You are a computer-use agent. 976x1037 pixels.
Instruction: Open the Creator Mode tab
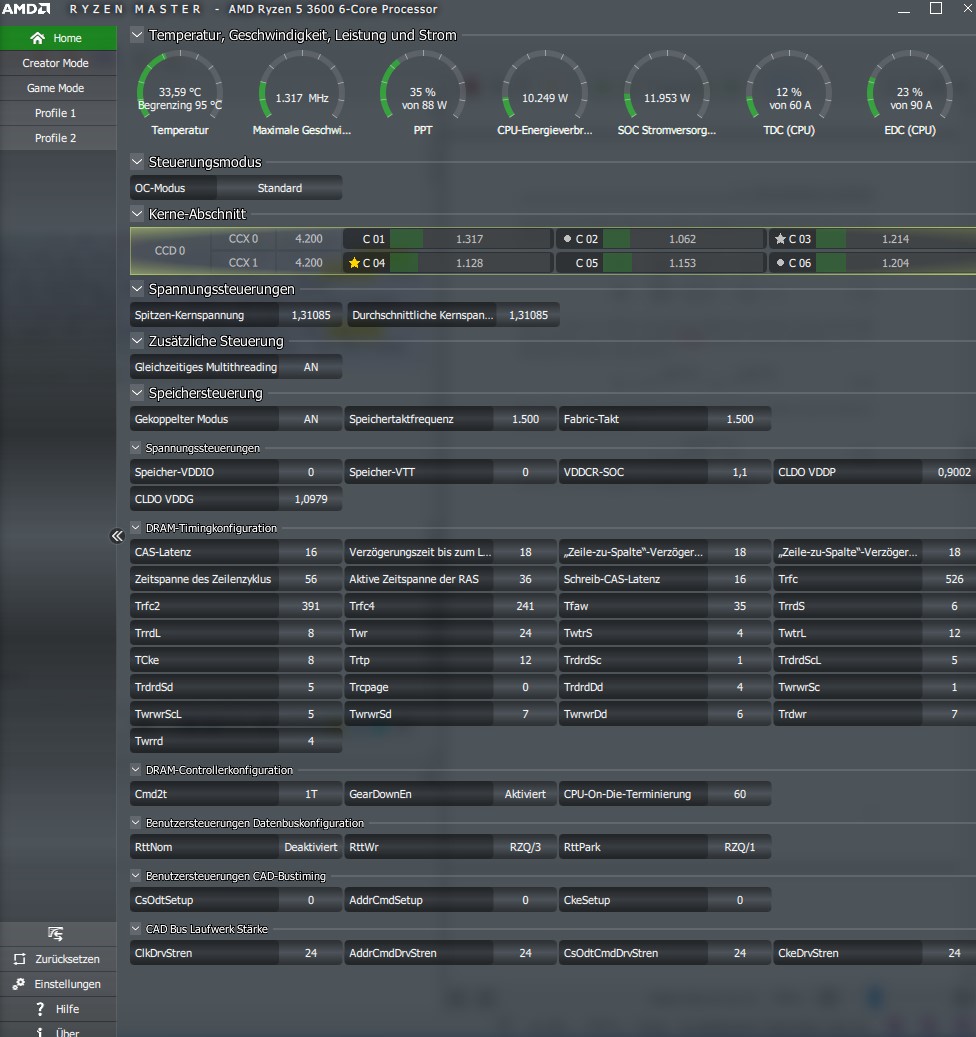point(58,63)
